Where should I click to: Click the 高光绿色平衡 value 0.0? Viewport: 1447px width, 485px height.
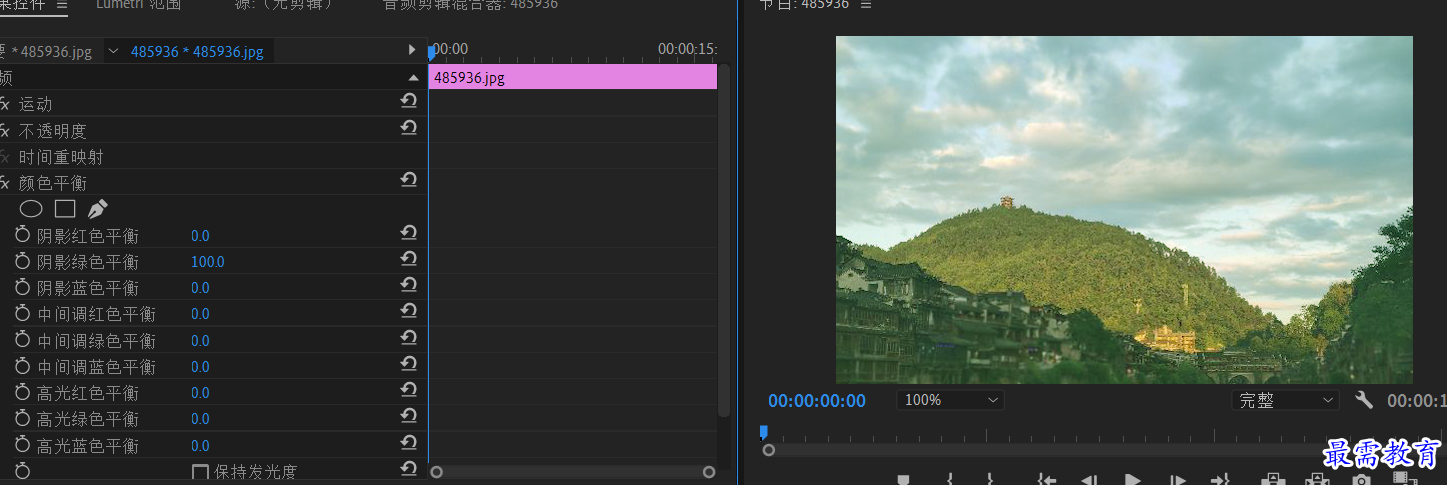point(200,419)
